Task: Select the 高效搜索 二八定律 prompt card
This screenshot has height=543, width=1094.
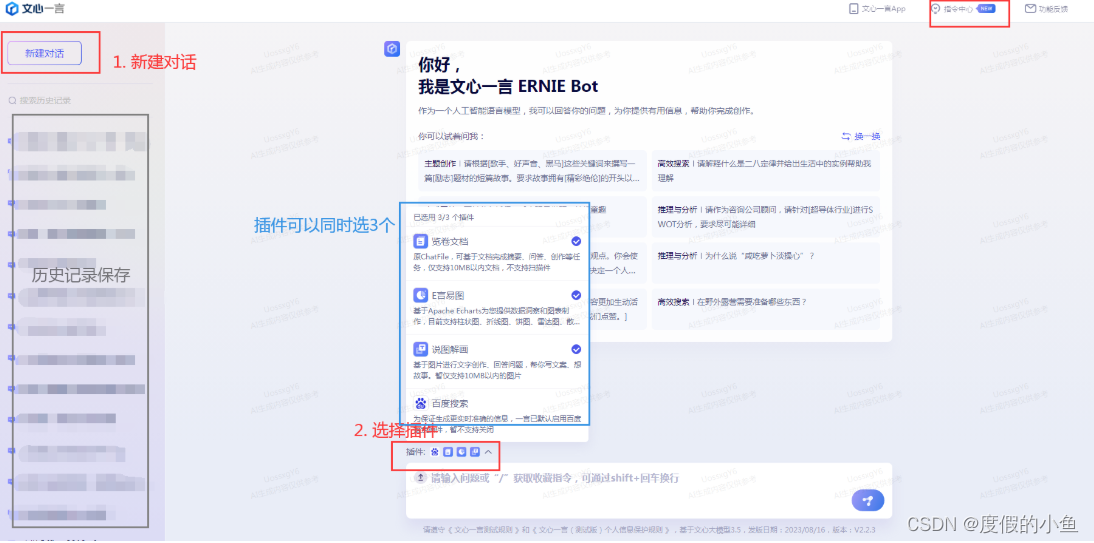Action: point(765,170)
